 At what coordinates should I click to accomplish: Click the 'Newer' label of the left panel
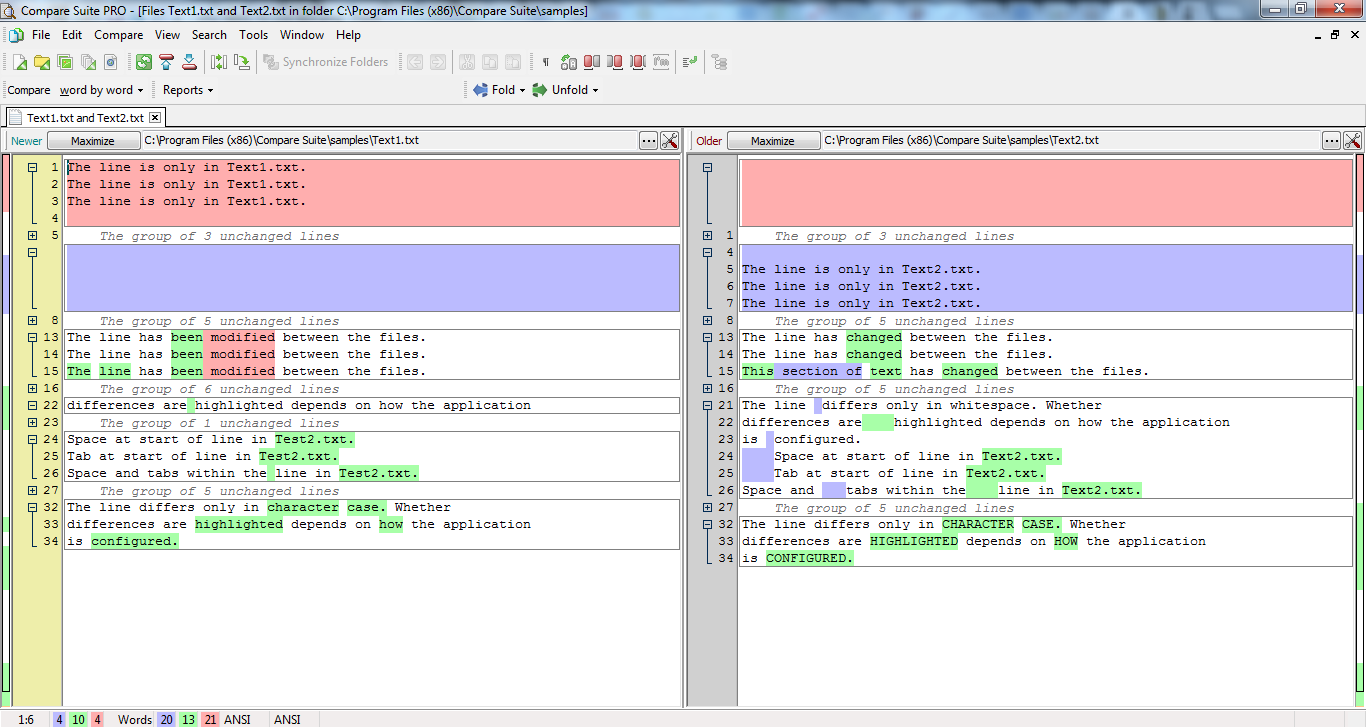click(27, 141)
